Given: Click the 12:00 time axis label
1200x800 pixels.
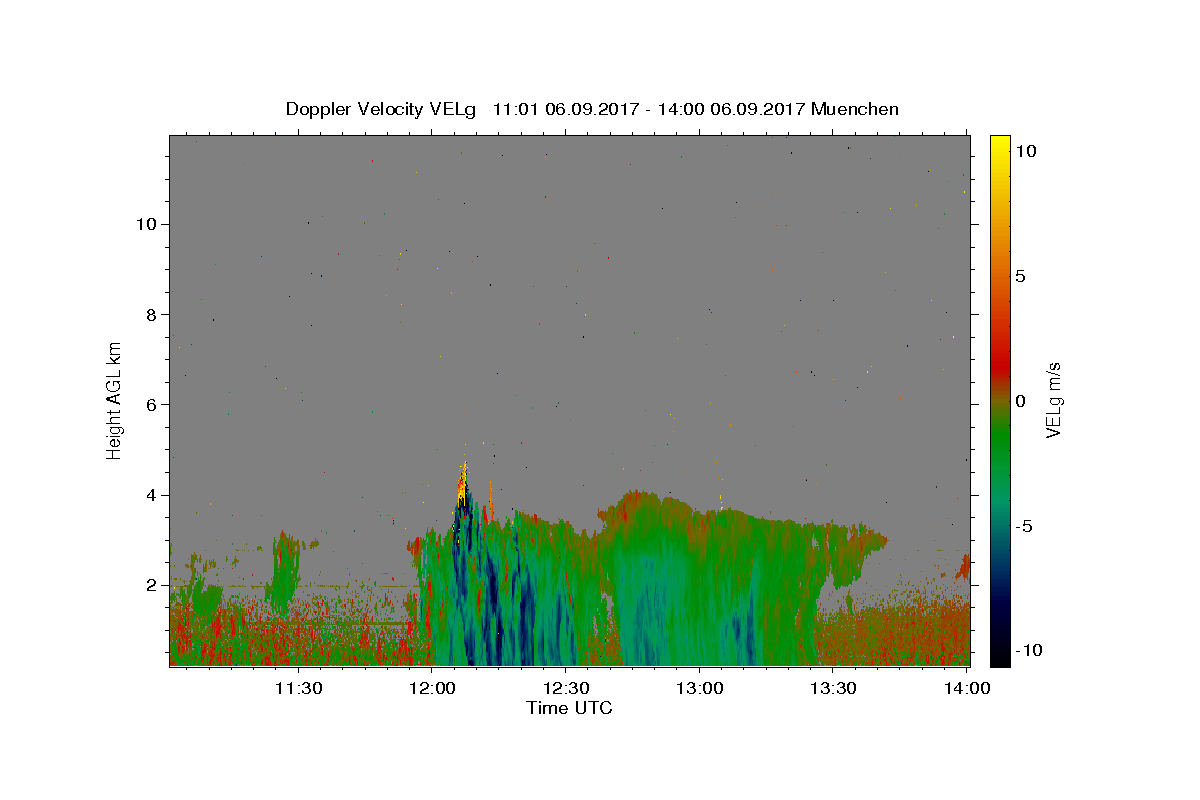Looking at the screenshot, I should coord(432,688).
